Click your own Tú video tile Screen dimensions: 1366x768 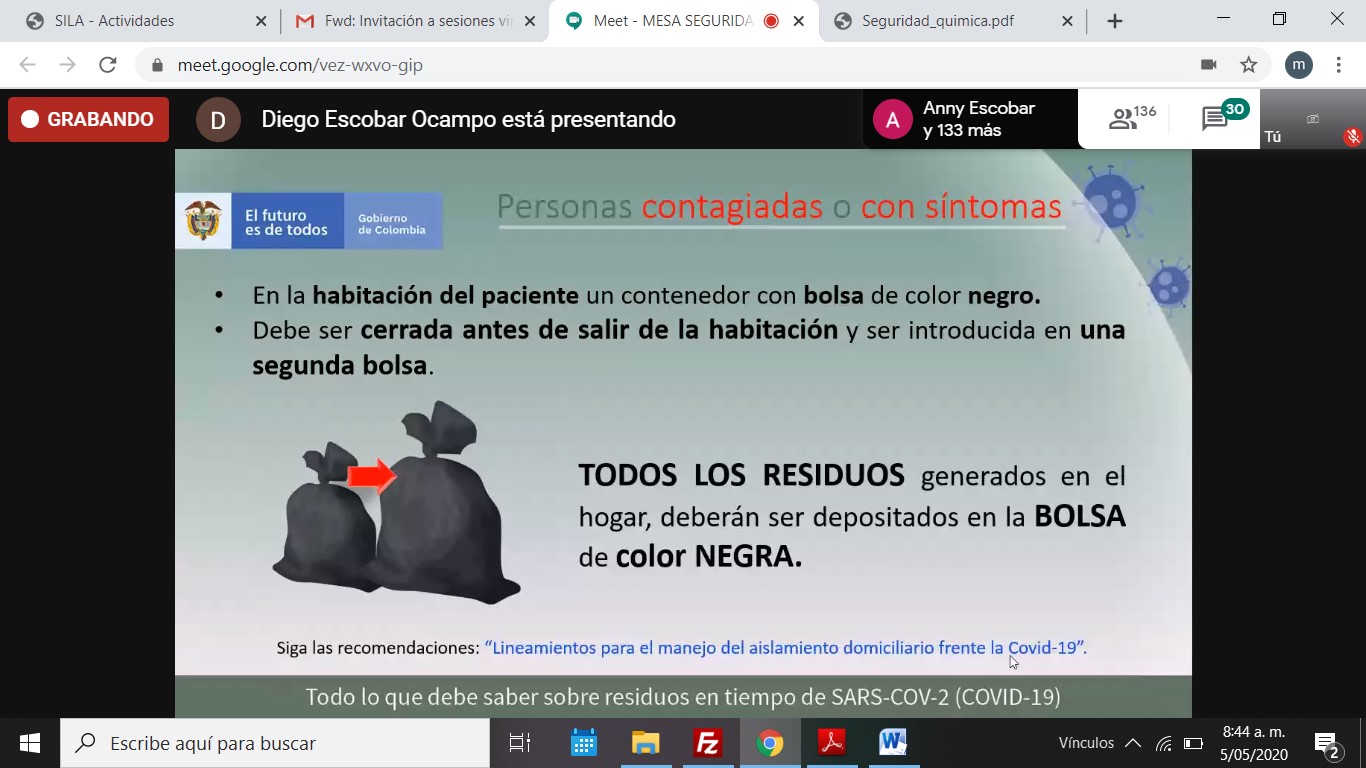click(1313, 119)
